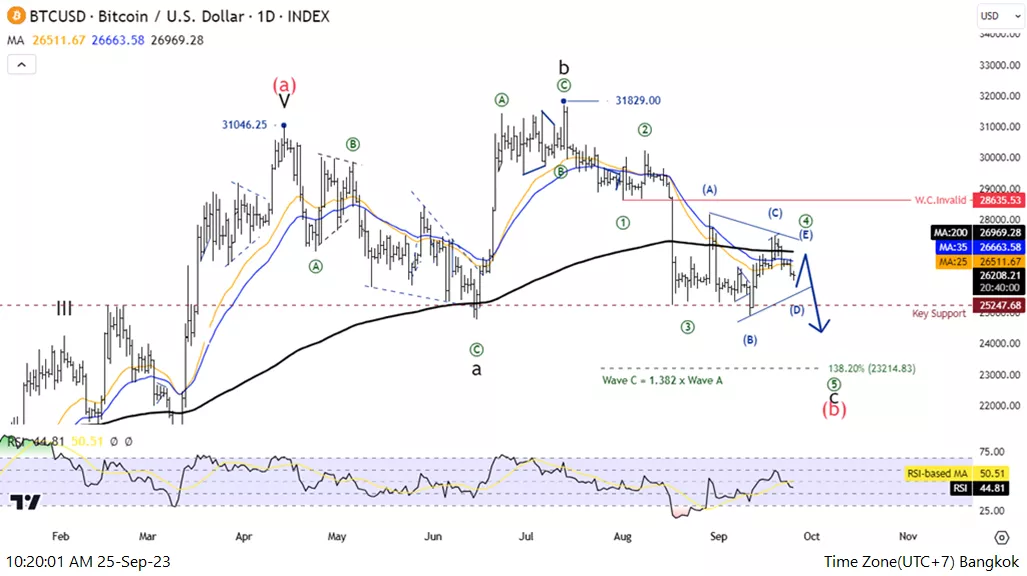Screen dimensions: 1027x576
Task: Select the RSI 44.81 value label
Action: (x=979, y=488)
